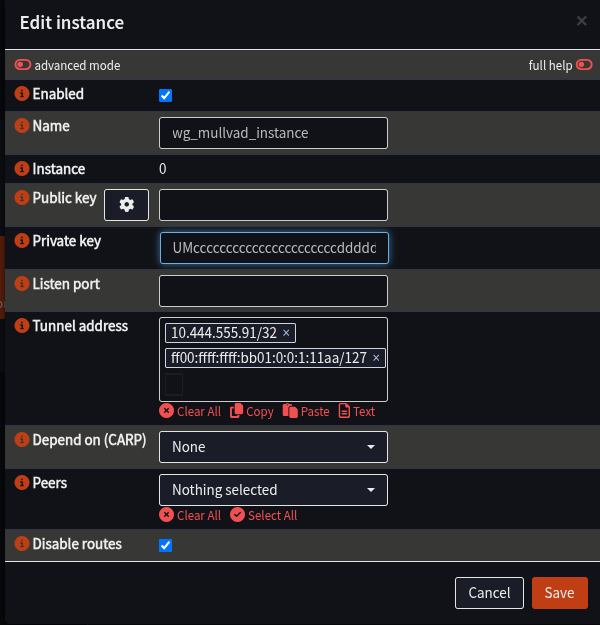Uncheck the Disable routes checkbox
The image size is (600, 625).
[x=165, y=545]
